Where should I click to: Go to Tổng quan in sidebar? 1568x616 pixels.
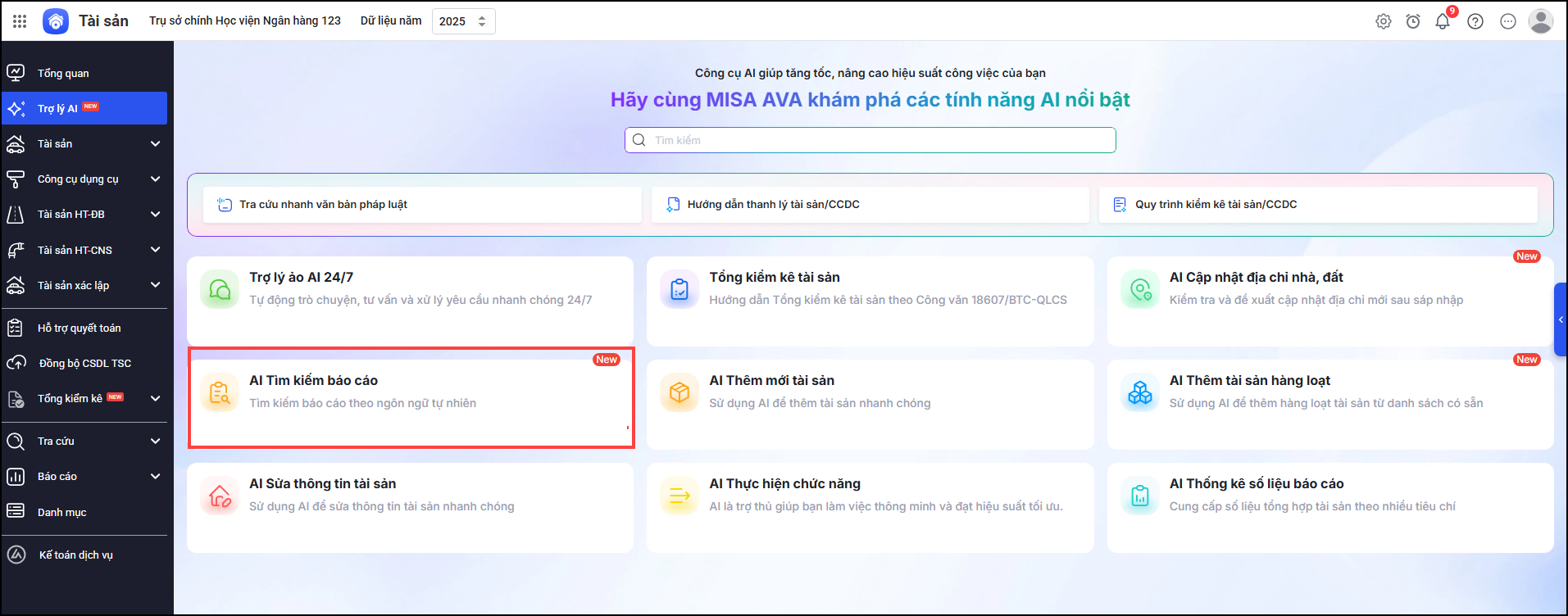[63, 74]
